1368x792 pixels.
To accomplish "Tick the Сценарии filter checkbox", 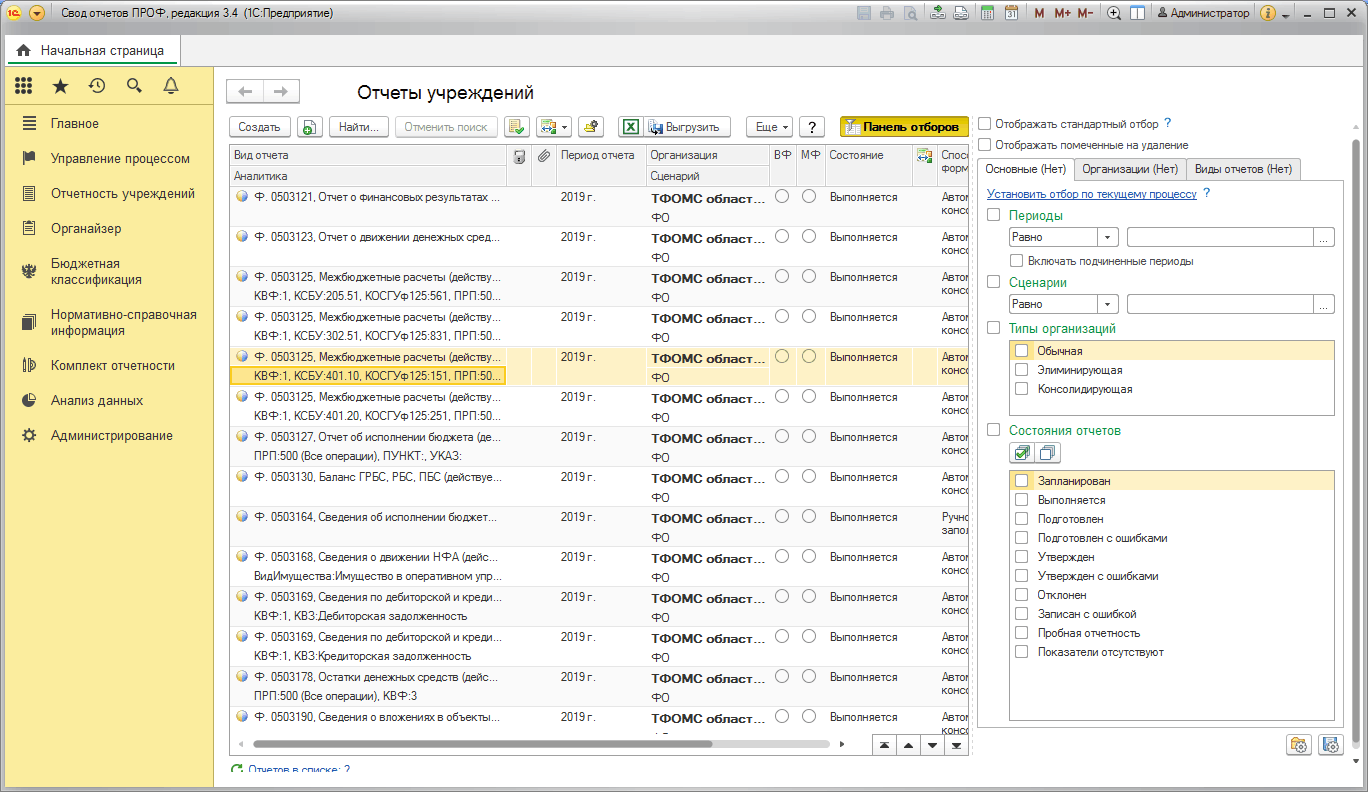I will point(994,283).
